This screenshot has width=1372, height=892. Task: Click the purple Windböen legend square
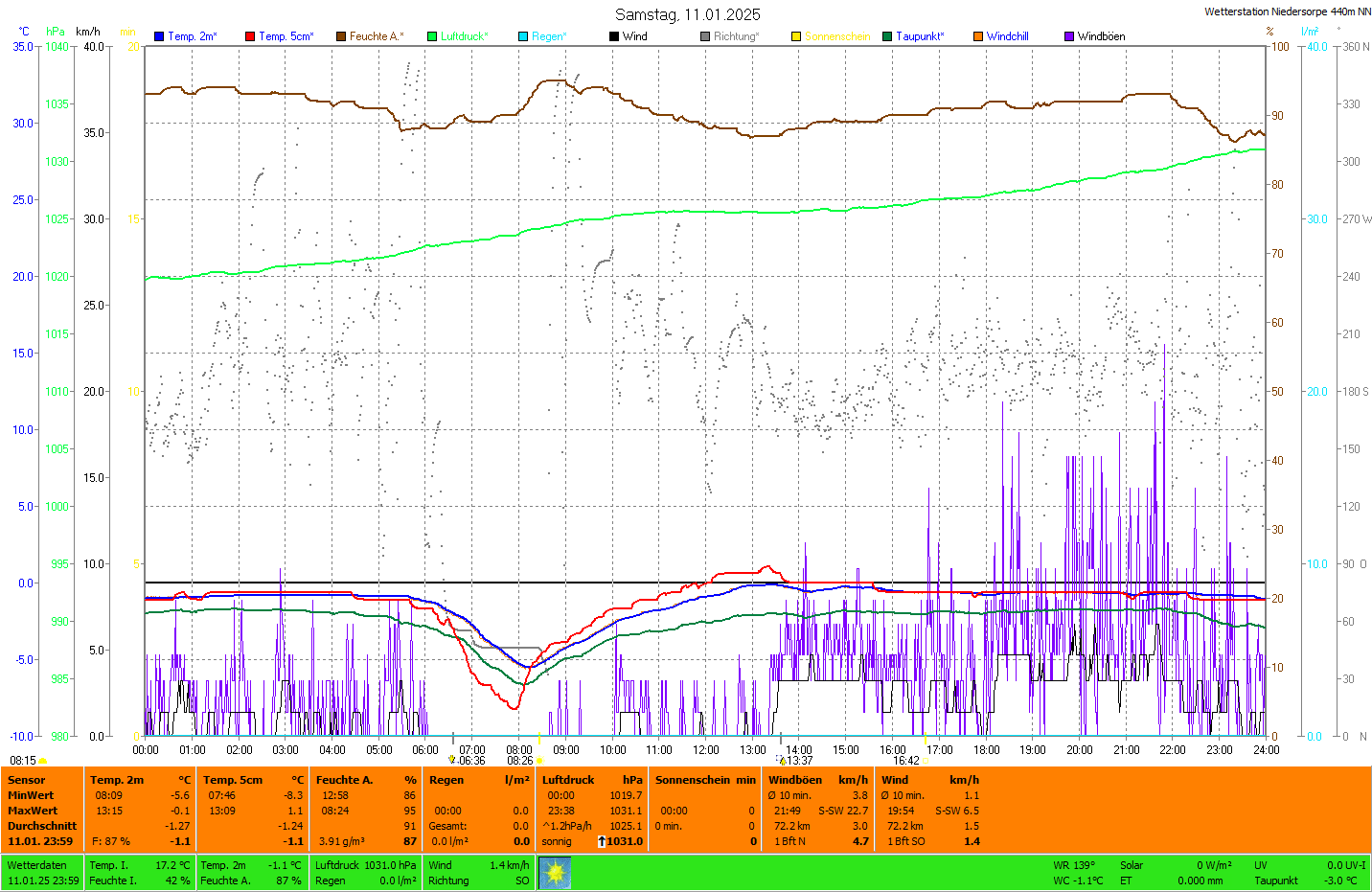(x=1069, y=36)
